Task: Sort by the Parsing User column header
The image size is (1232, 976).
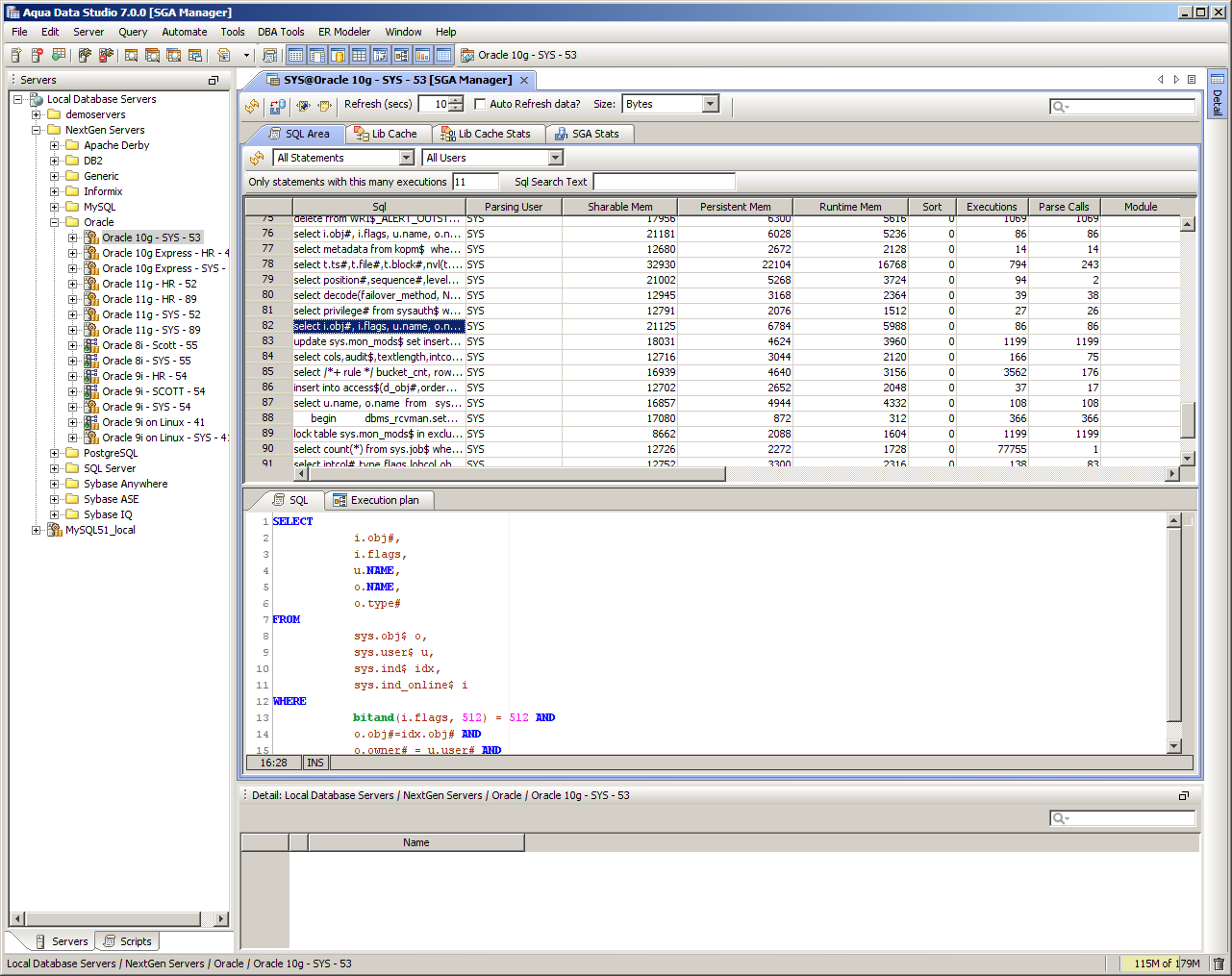Action: (514, 207)
